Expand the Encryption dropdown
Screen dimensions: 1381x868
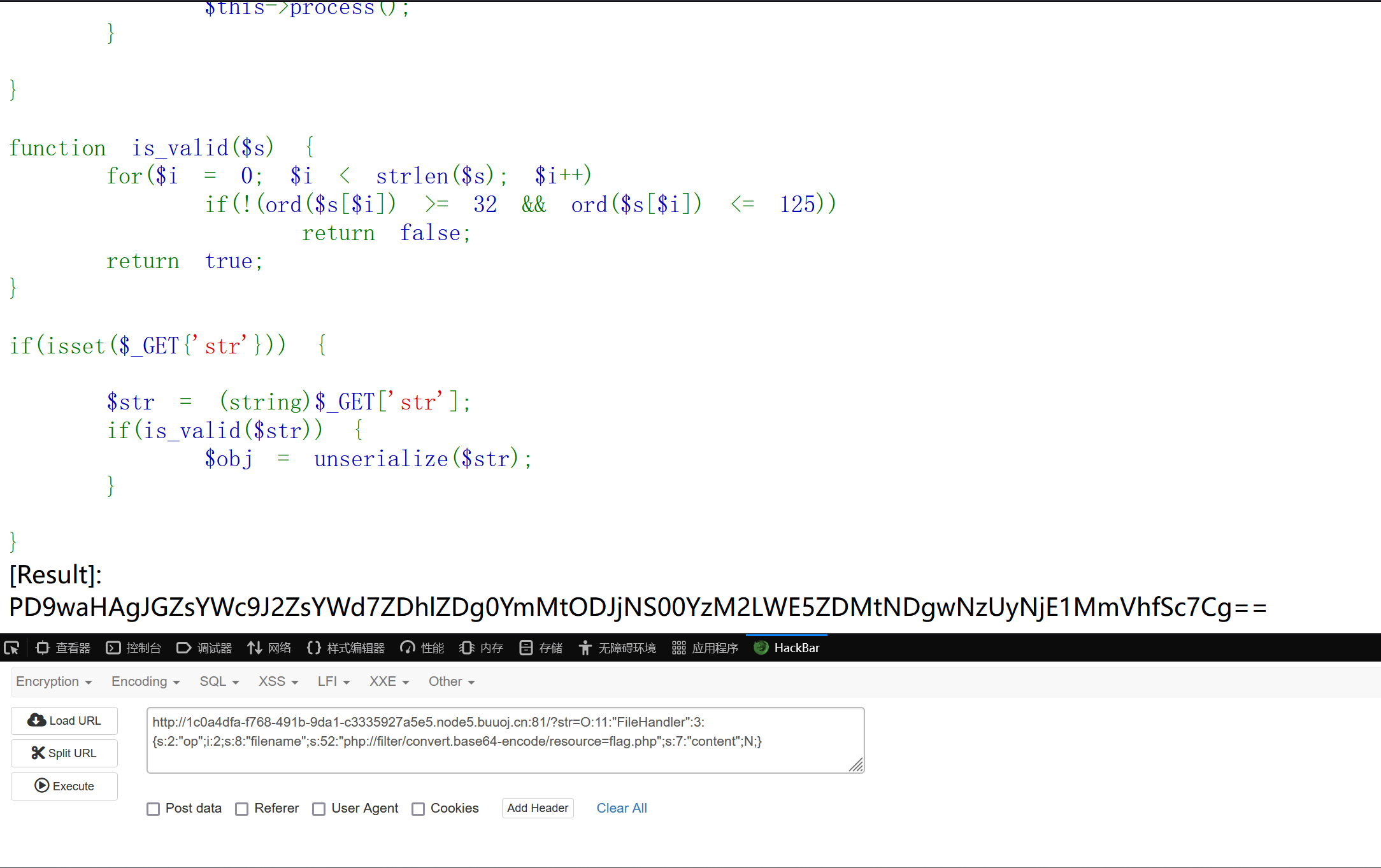54,681
